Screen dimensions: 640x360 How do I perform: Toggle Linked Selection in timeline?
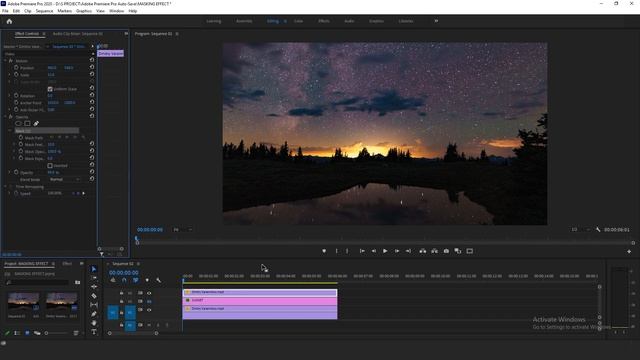(x=136, y=280)
